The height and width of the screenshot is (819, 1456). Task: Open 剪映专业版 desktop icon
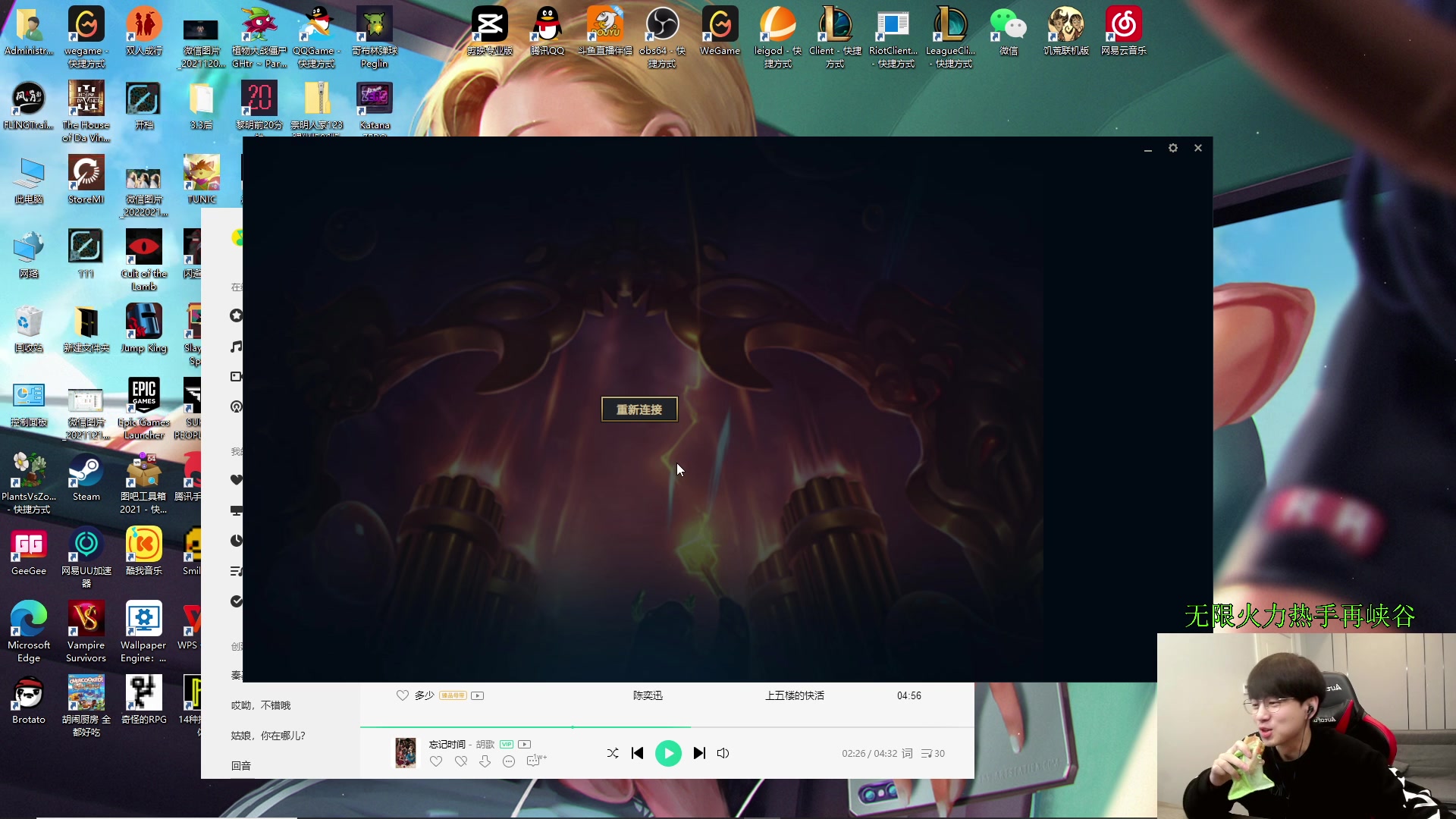click(x=490, y=30)
